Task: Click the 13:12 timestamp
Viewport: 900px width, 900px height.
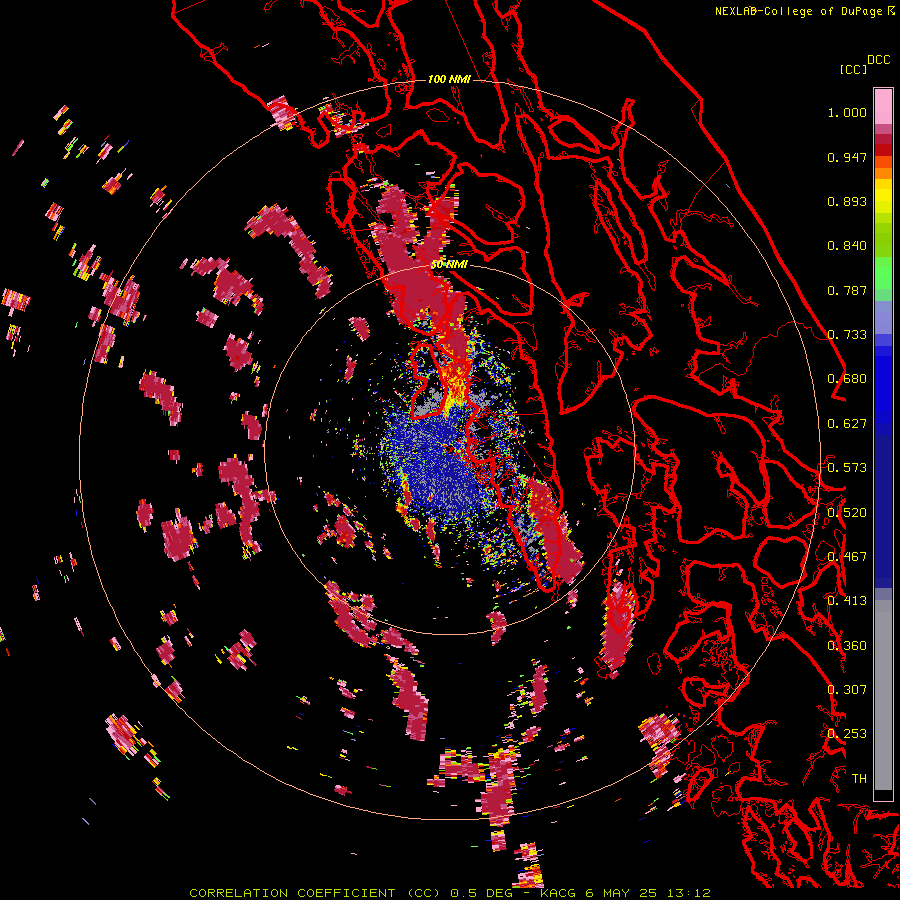Action: (688, 893)
